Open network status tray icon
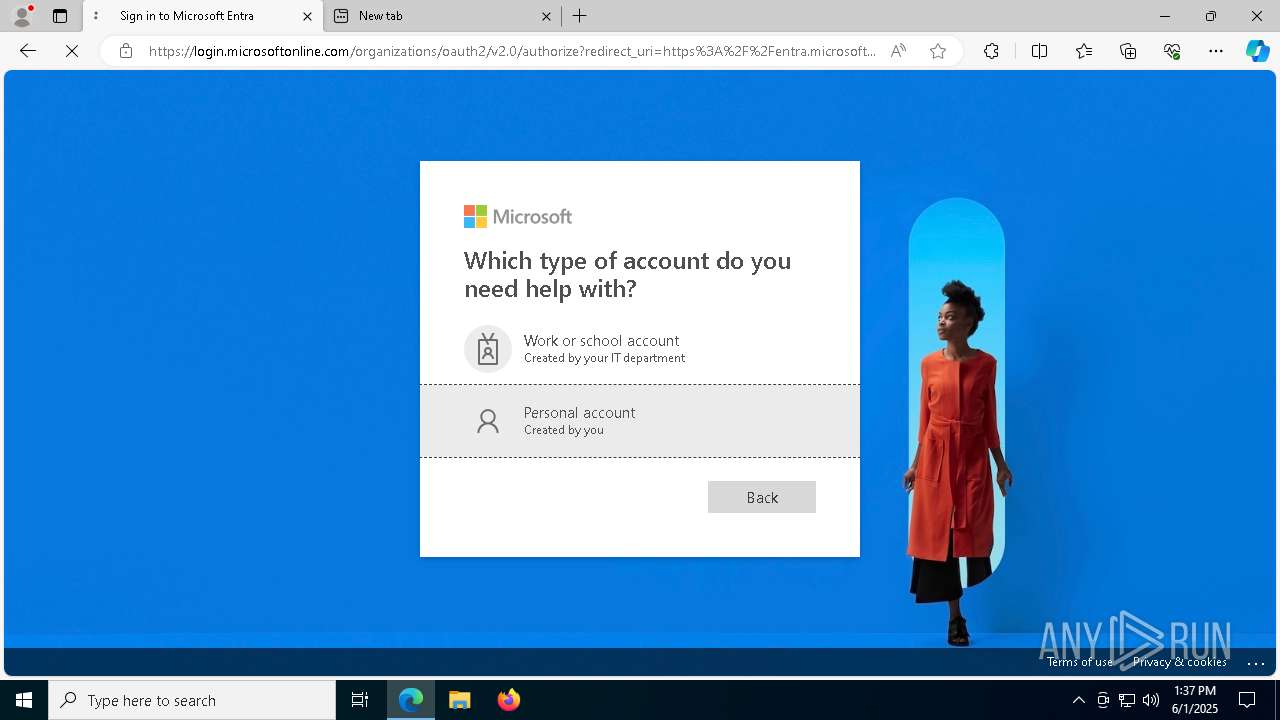The image size is (1280, 720). click(x=1127, y=700)
